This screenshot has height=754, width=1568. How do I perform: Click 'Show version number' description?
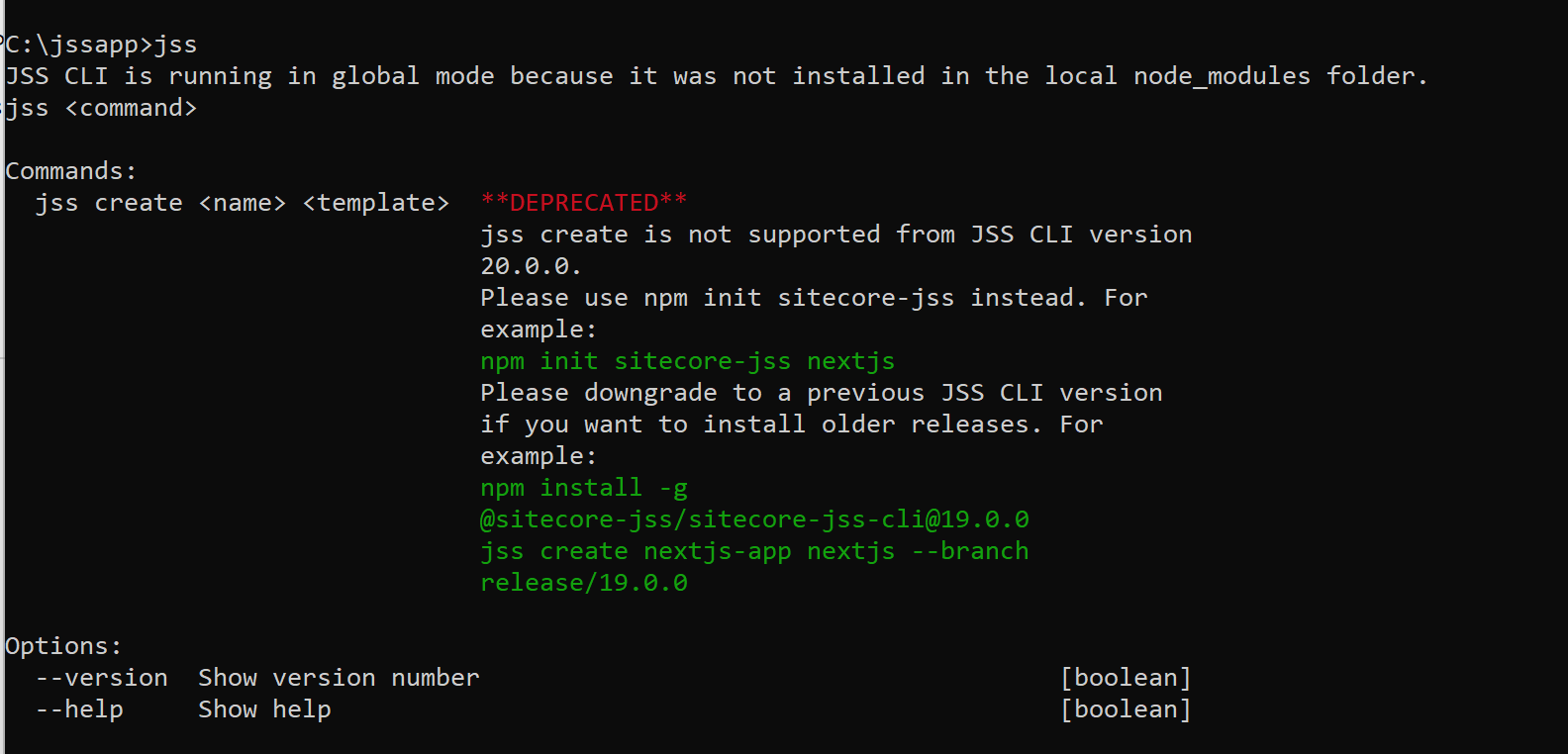coord(339,678)
